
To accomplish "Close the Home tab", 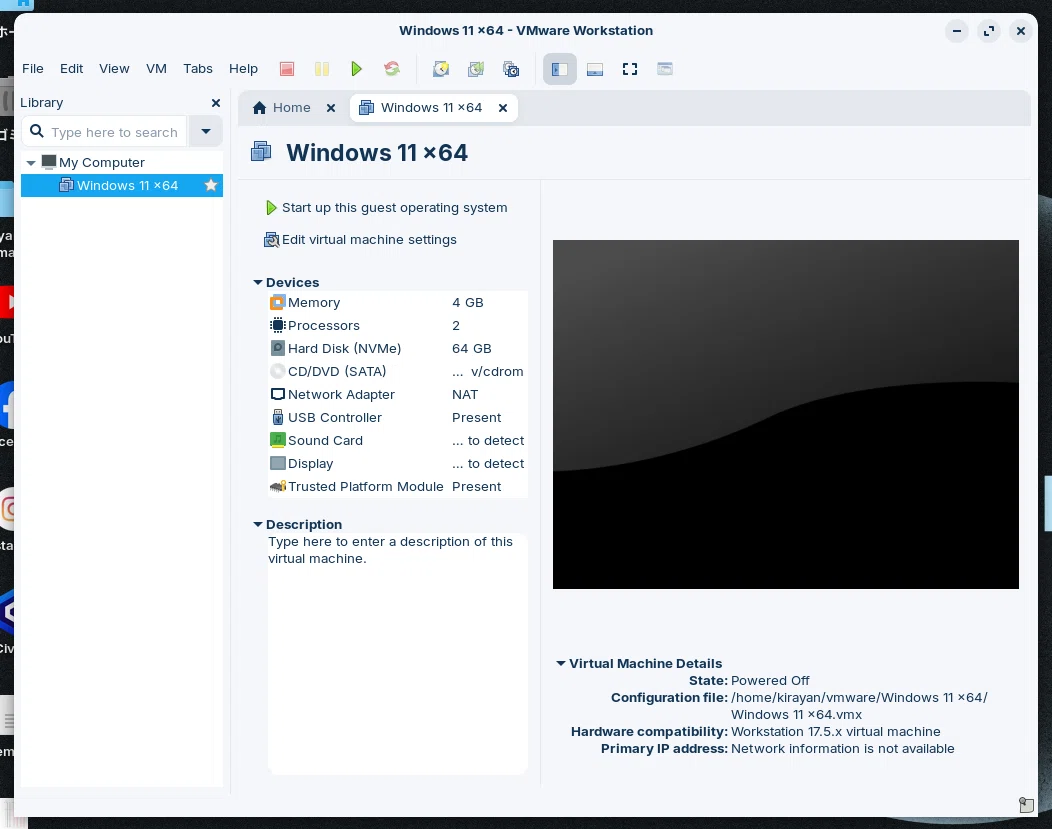I will (331, 108).
